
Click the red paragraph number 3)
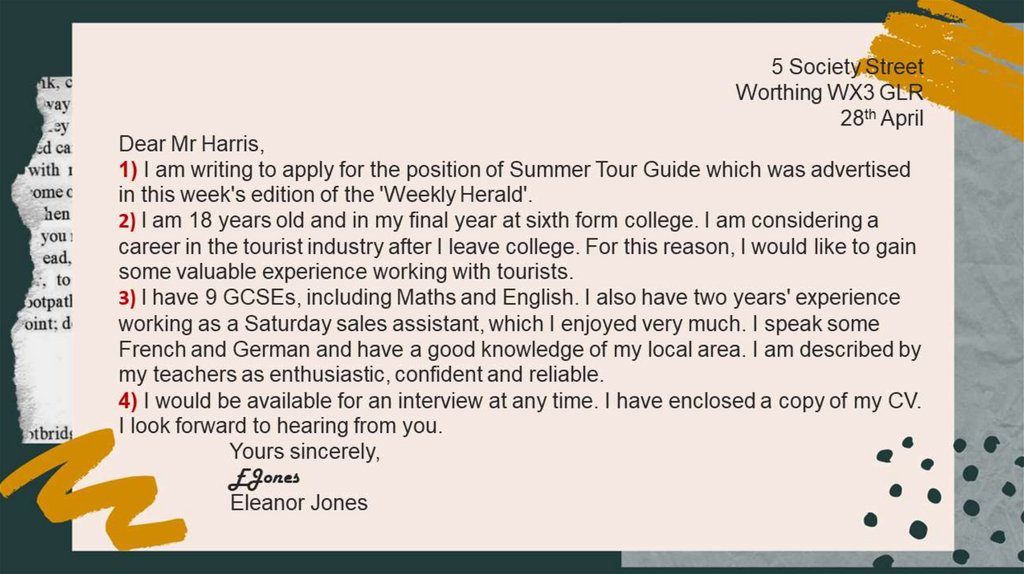pyautogui.click(x=127, y=298)
